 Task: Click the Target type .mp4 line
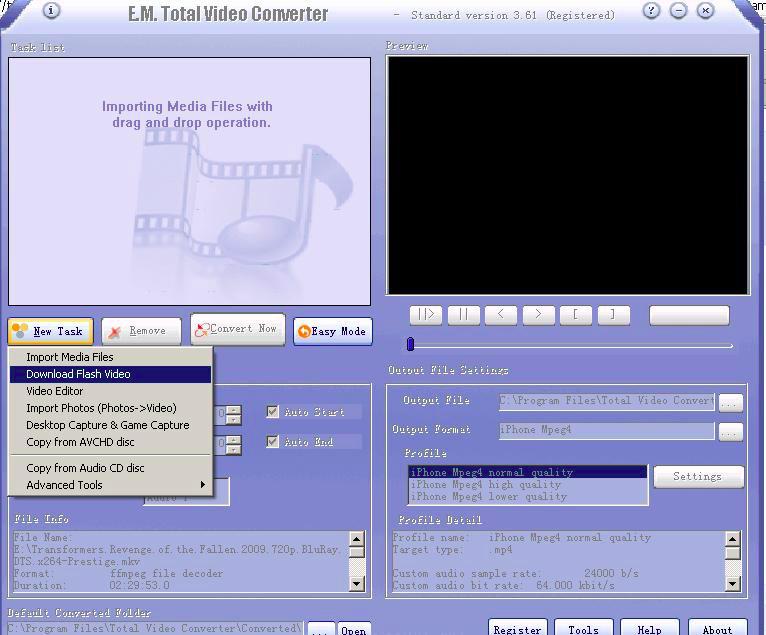point(452,550)
